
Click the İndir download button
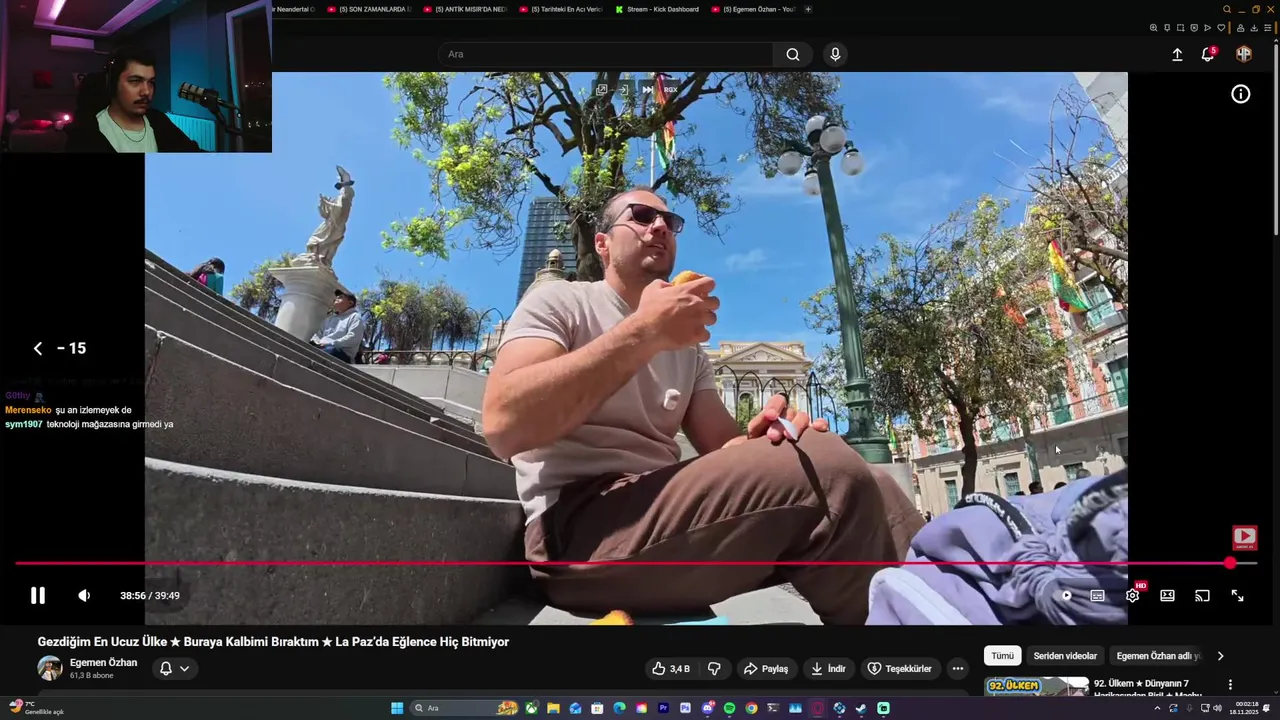[829, 668]
